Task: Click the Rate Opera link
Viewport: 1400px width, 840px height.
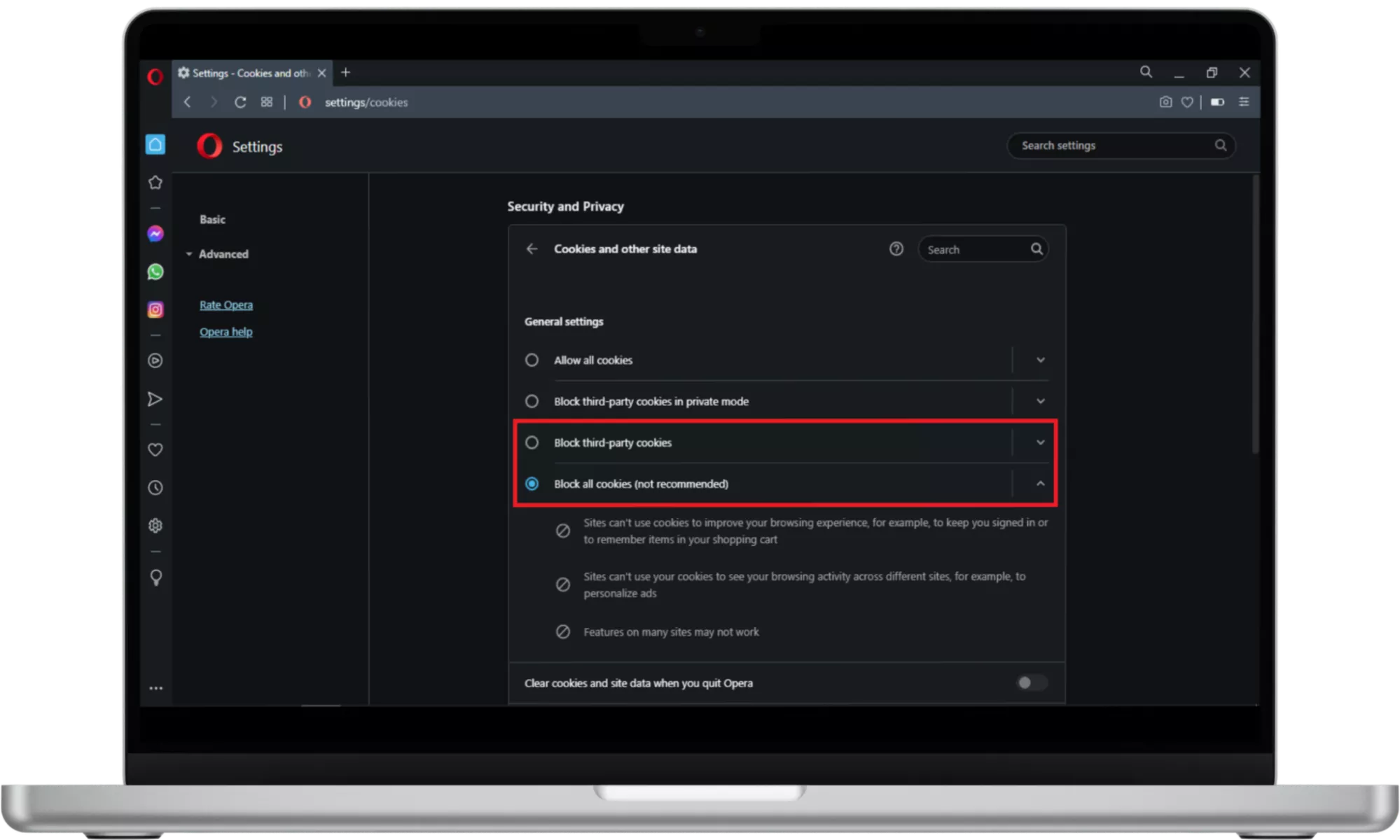Action: click(226, 305)
